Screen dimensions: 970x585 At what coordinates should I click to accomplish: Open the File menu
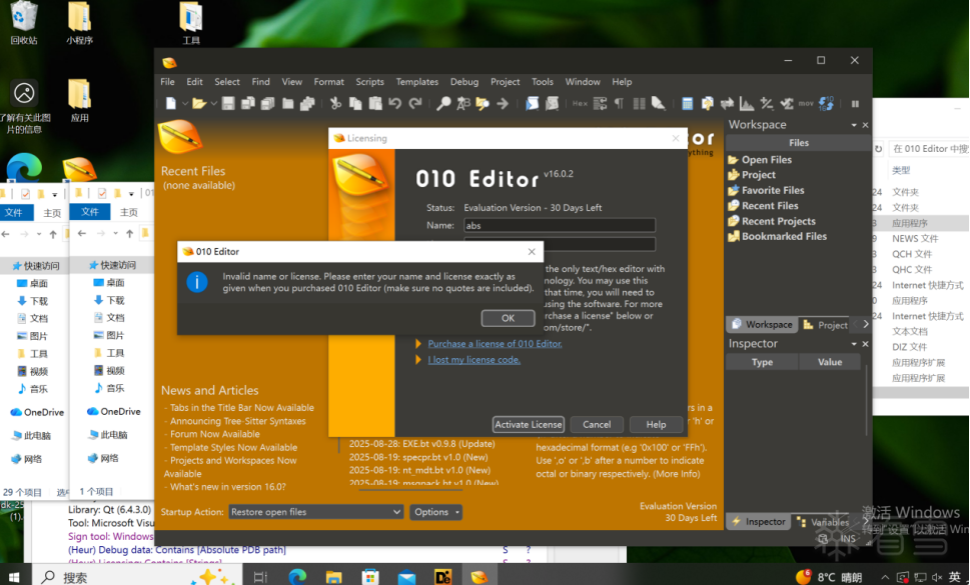[167, 82]
